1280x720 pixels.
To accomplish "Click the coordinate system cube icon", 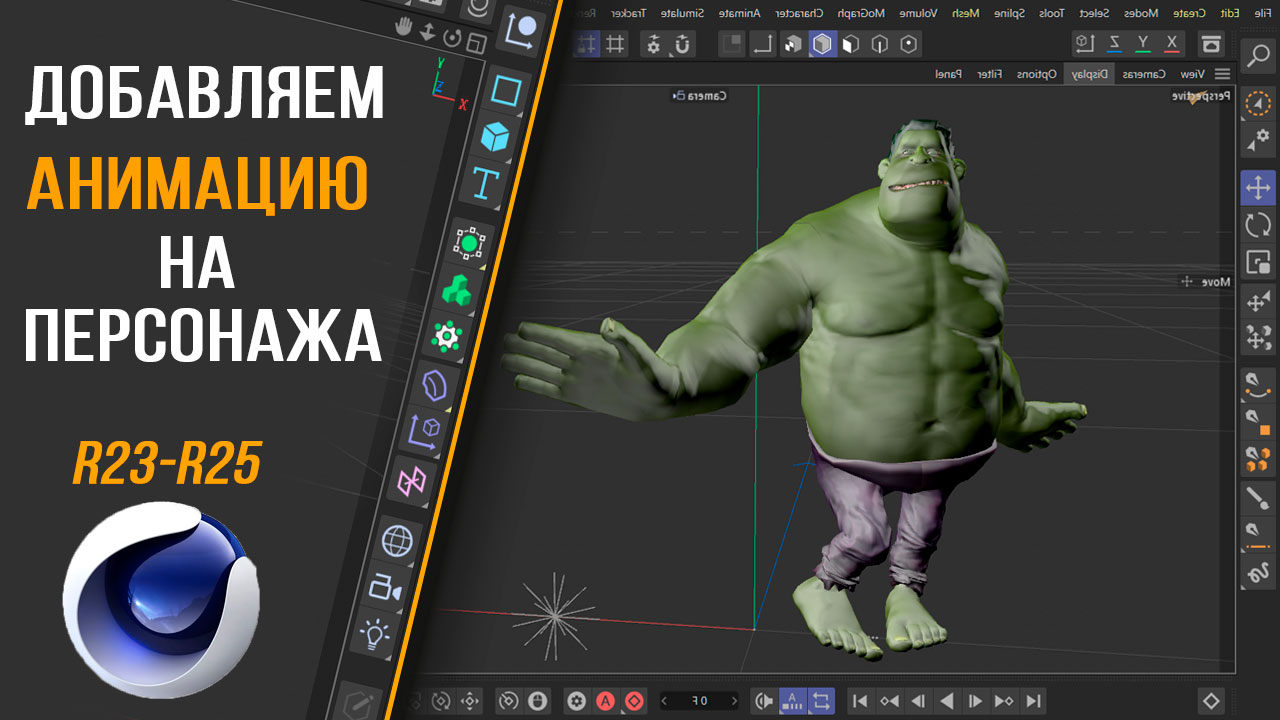I will tap(1085, 43).
